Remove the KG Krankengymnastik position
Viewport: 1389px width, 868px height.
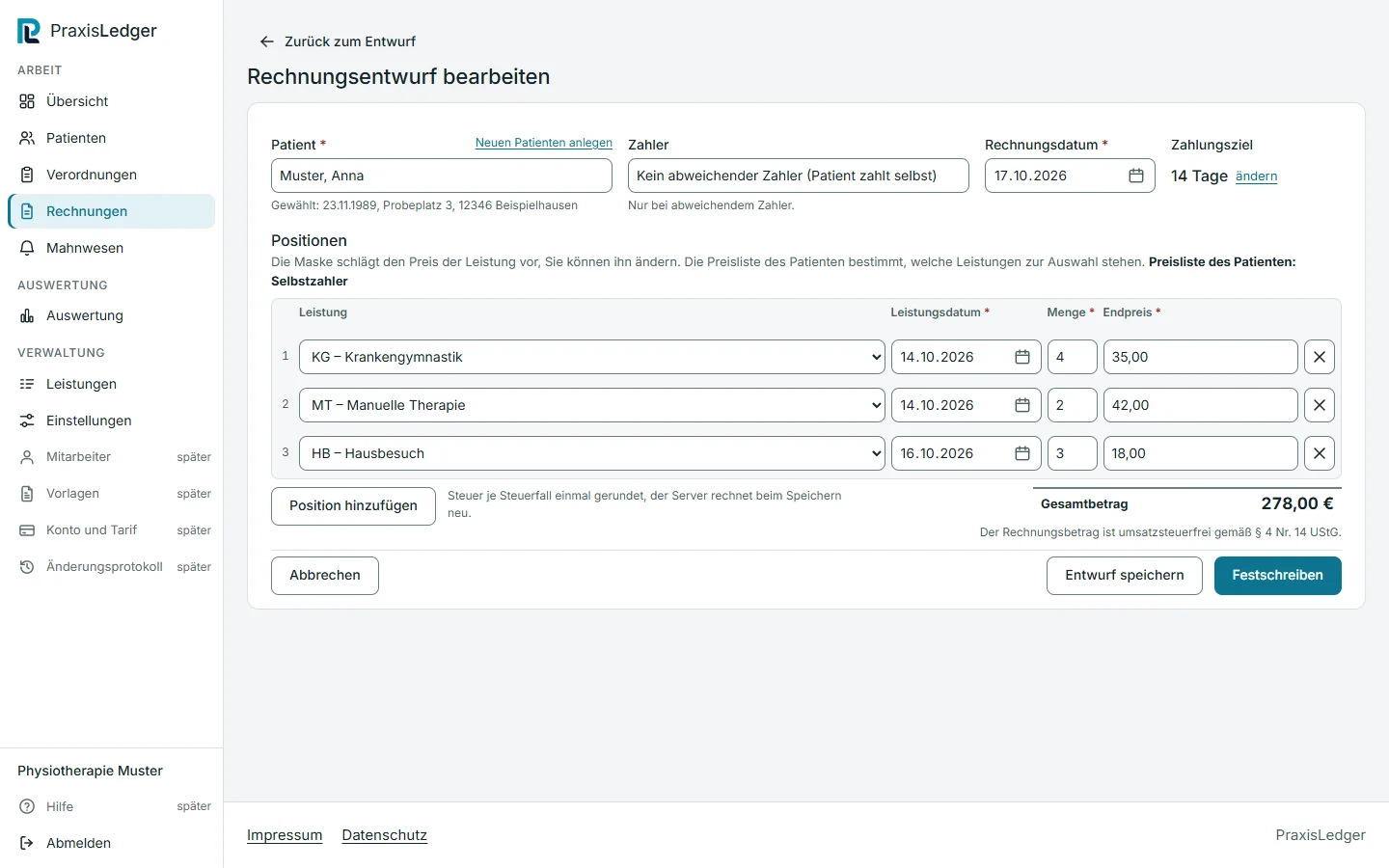pos(1320,357)
